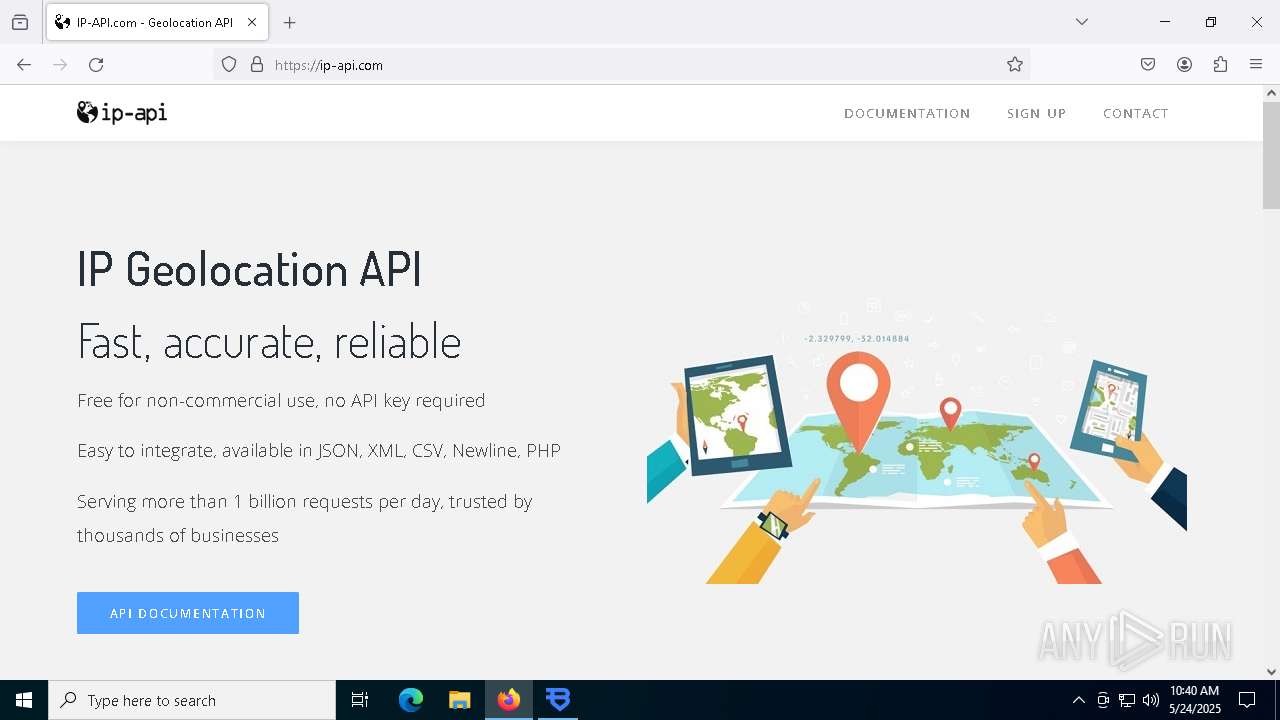This screenshot has width=1280, height=720.
Task: Open the Extensions puzzle icon
Action: pyautogui.click(x=1220, y=65)
